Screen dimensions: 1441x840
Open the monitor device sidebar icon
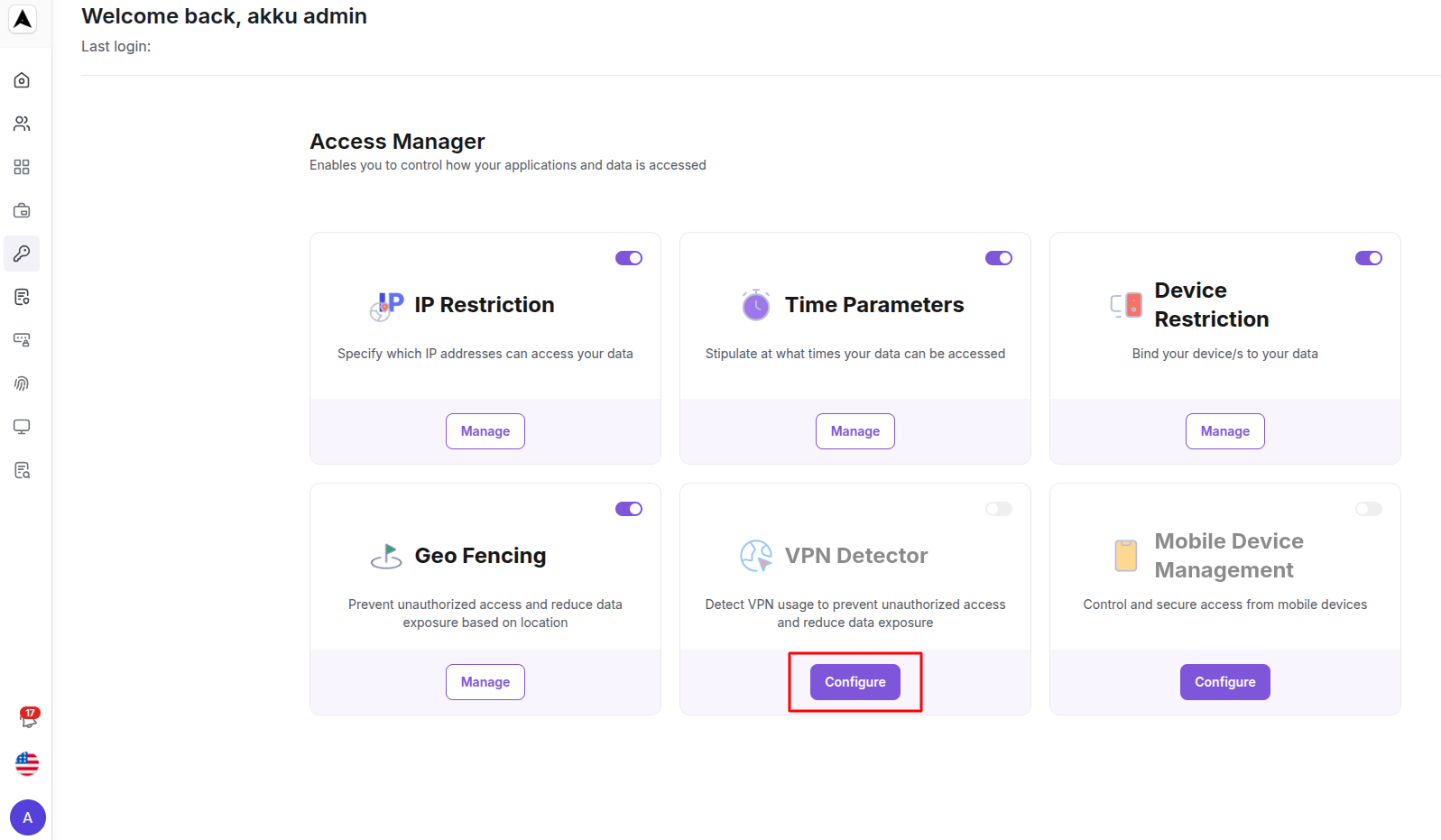coord(22,427)
